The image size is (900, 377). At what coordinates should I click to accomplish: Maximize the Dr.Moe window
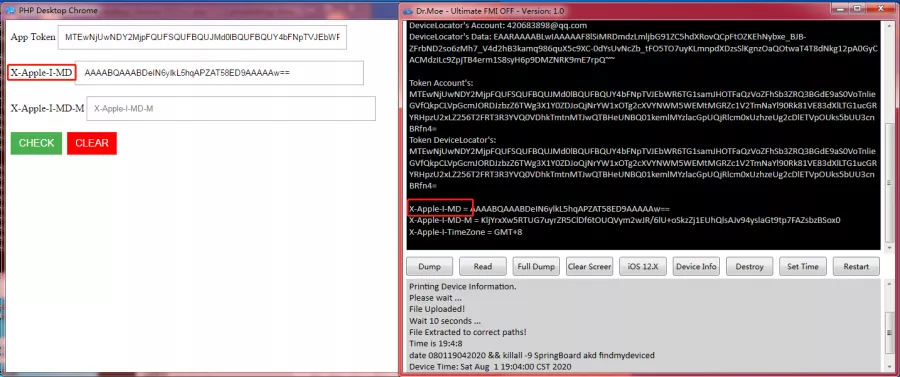[x=857, y=8]
